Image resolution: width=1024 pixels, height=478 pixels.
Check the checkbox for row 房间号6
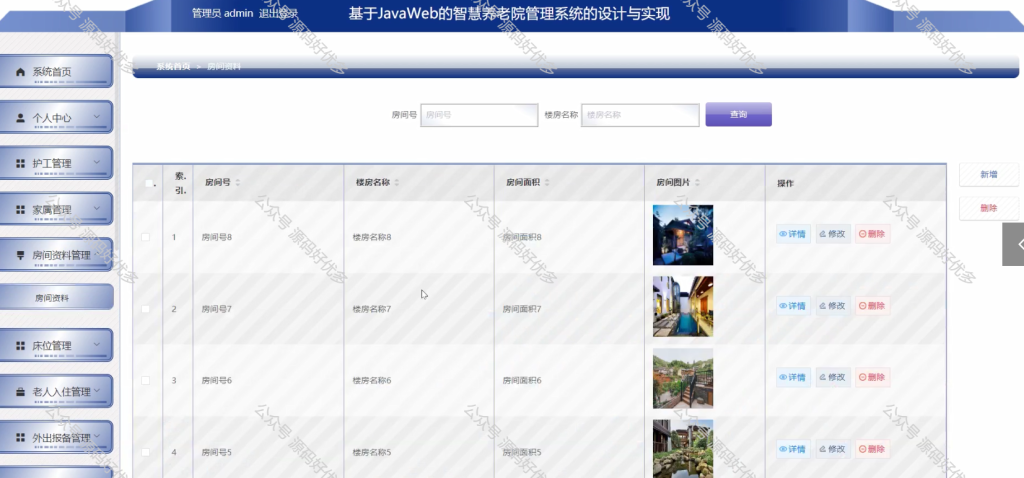pos(146,380)
